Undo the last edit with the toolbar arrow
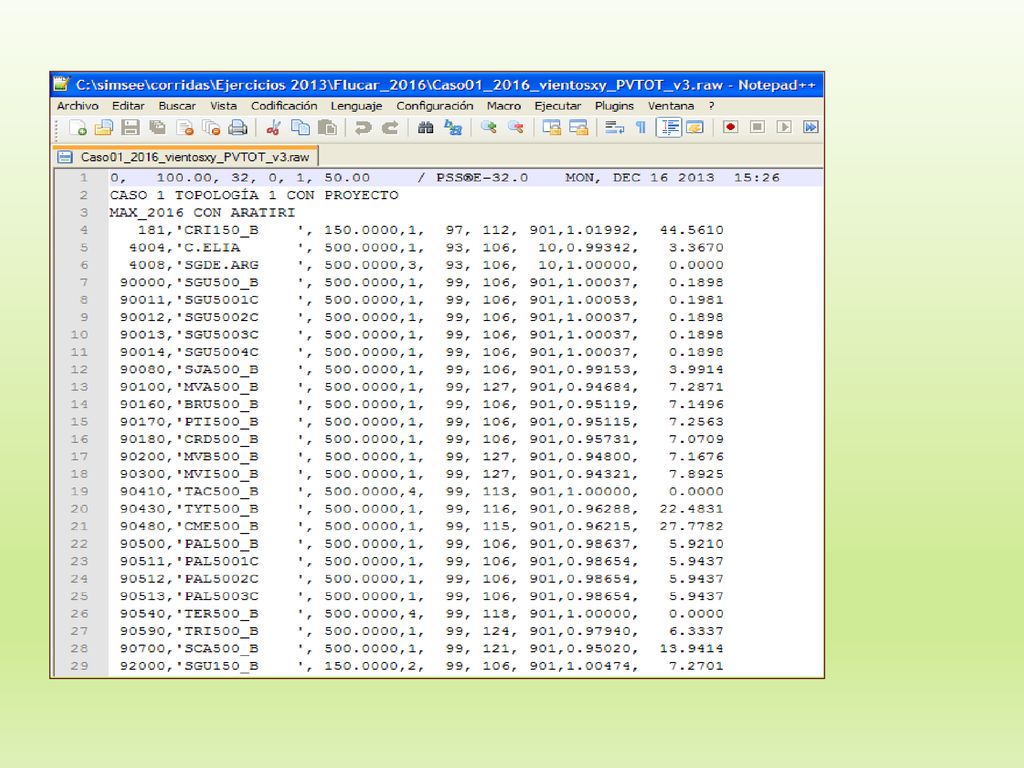This screenshot has height=768, width=1024. tap(363, 128)
